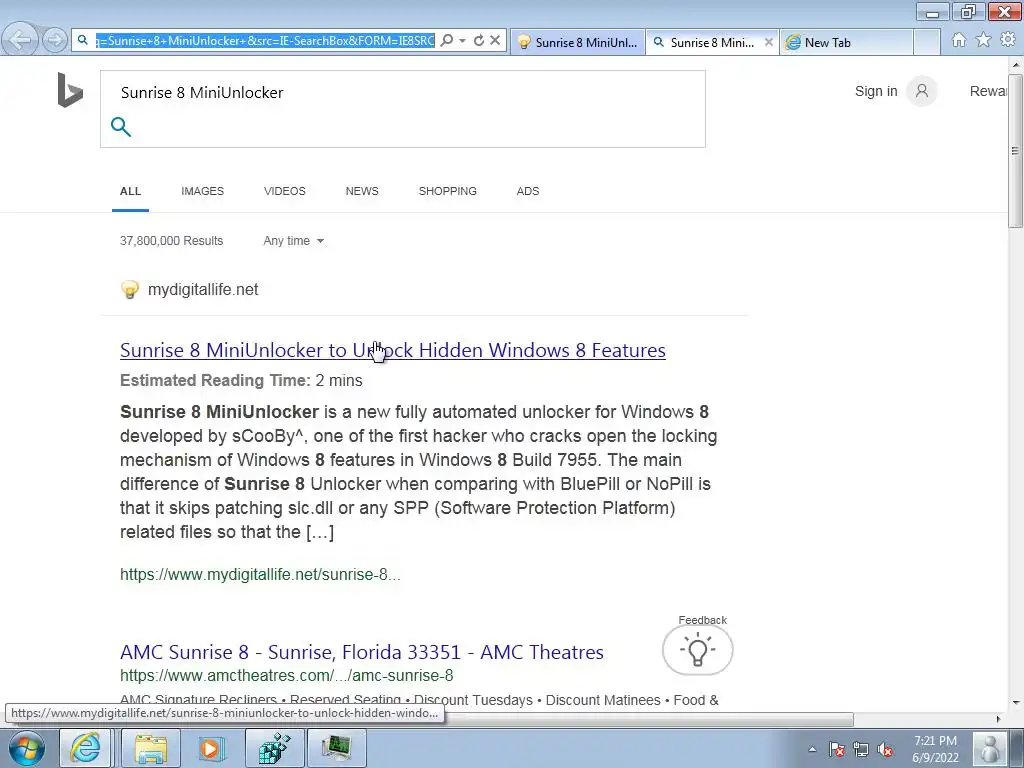
Task: Open Windows Media Player taskbar icon
Action: click(211, 748)
